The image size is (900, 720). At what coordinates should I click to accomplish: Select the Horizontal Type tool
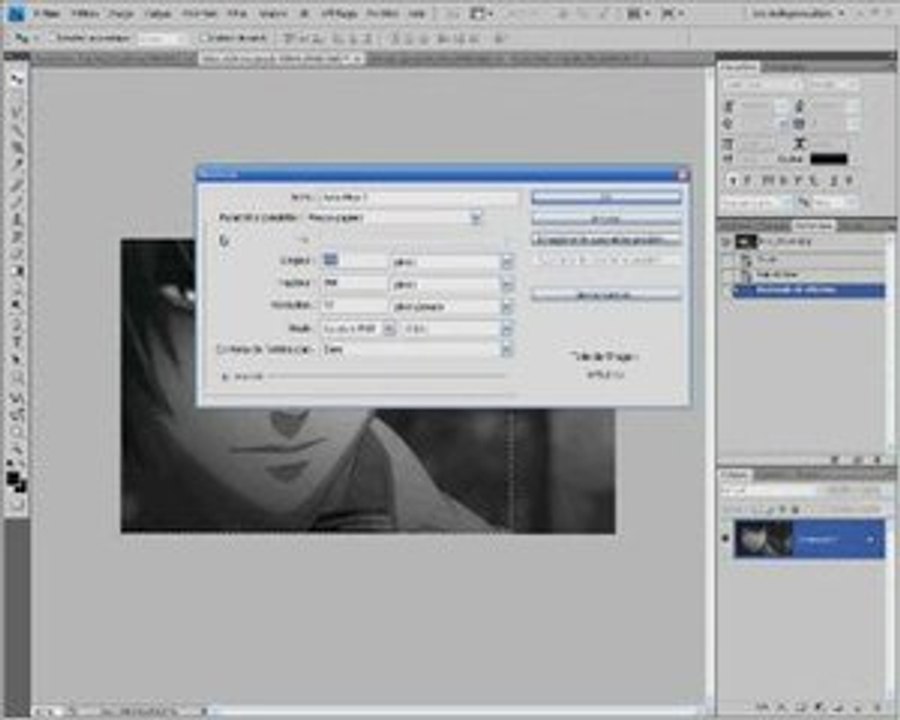(x=17, y=342)
